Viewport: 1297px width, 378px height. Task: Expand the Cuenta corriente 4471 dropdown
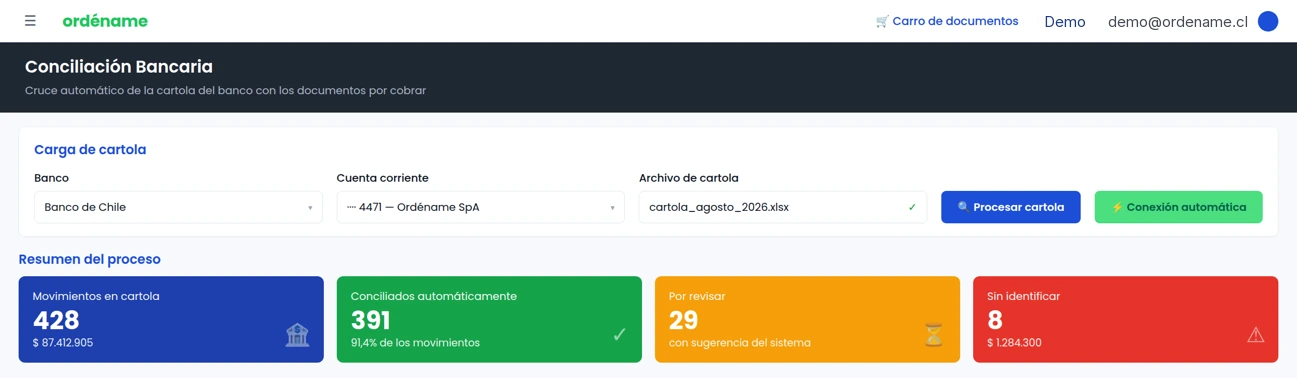click(x=480, y=207)
